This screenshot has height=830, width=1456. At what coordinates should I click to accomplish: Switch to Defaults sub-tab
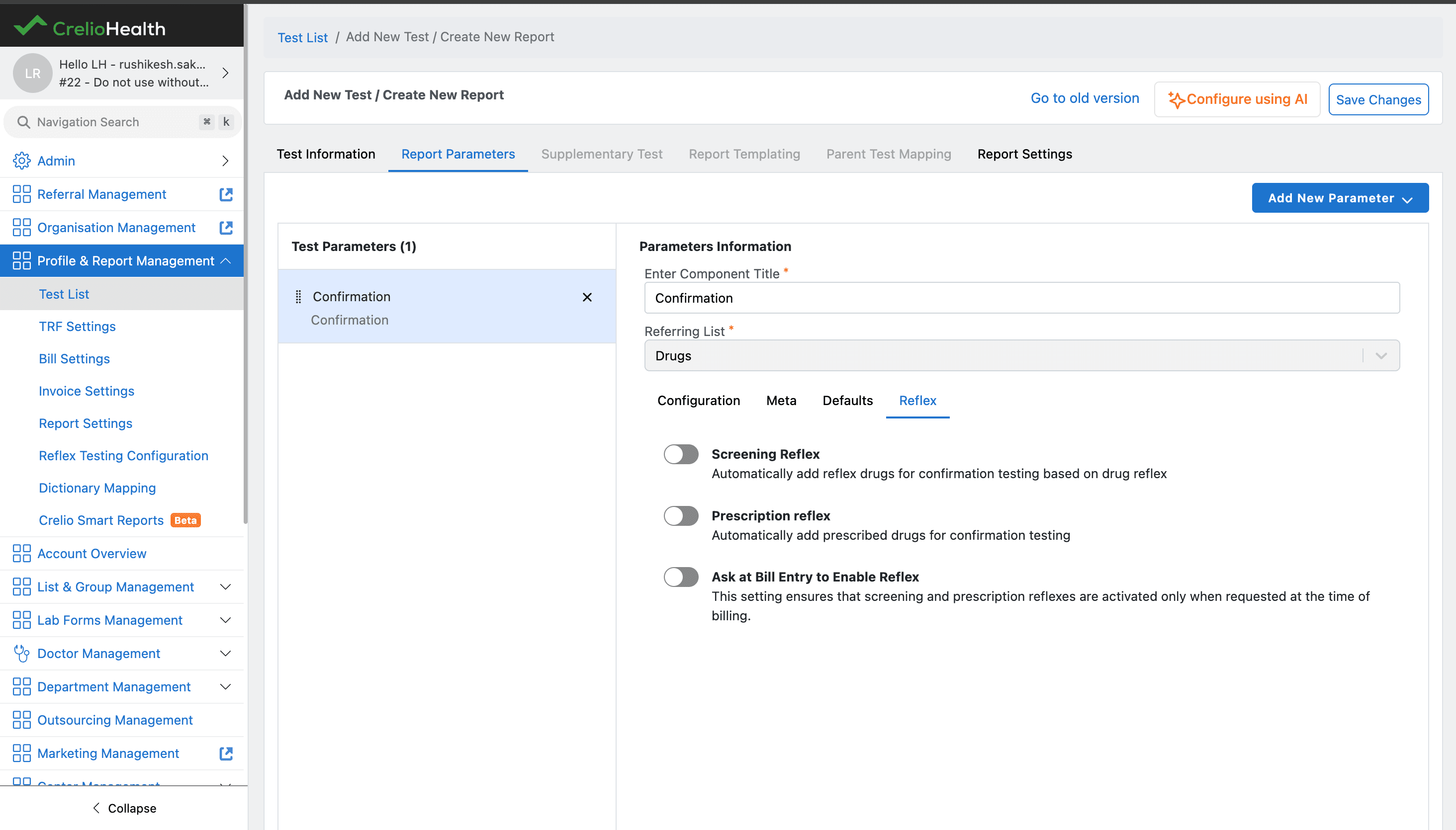coord(847,400)
